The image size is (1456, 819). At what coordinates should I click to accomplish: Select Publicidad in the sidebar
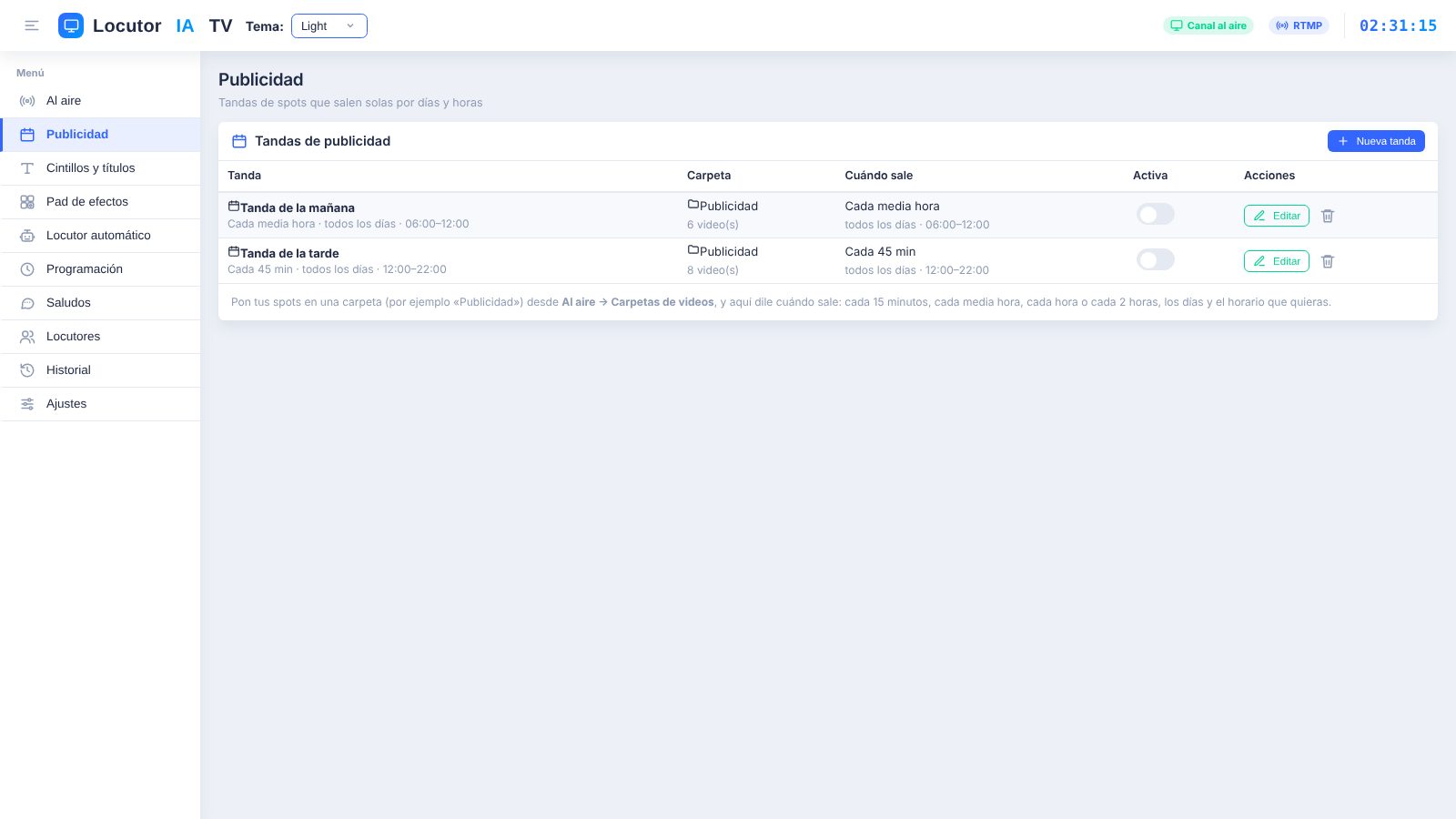point(100,135)
